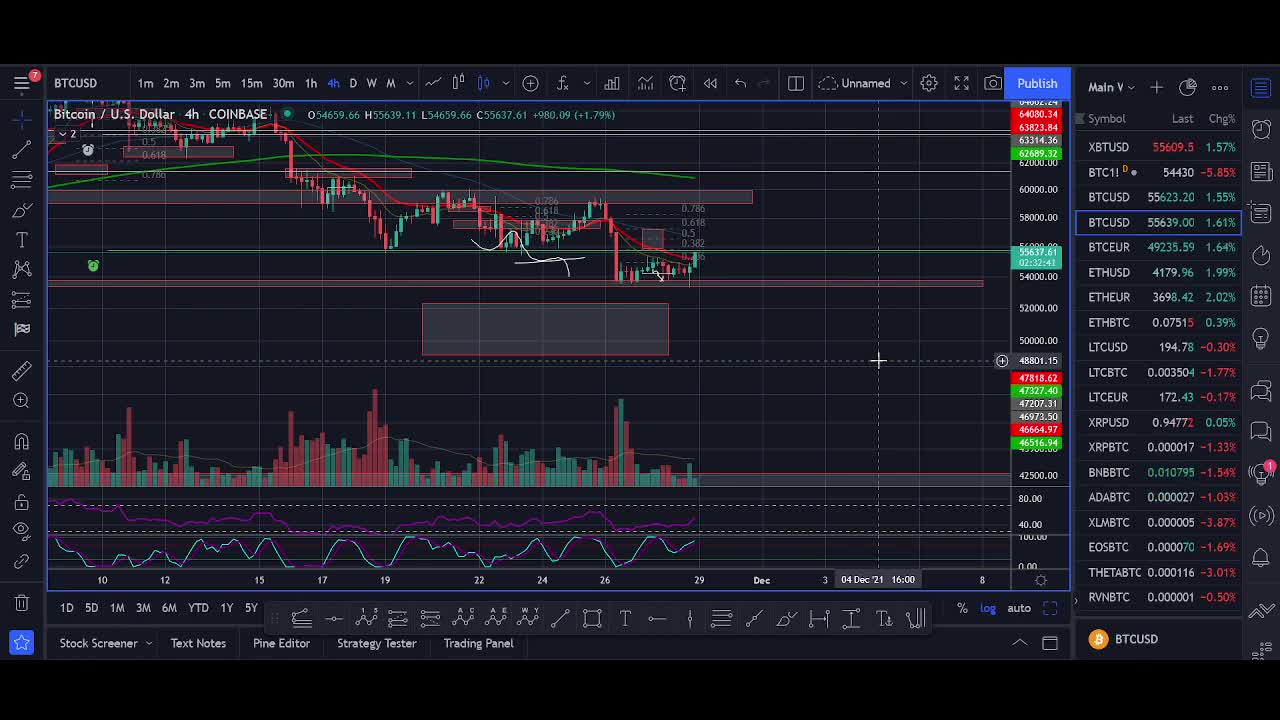Expand the indicators favorites dropdown arrow

pos(587,83)
